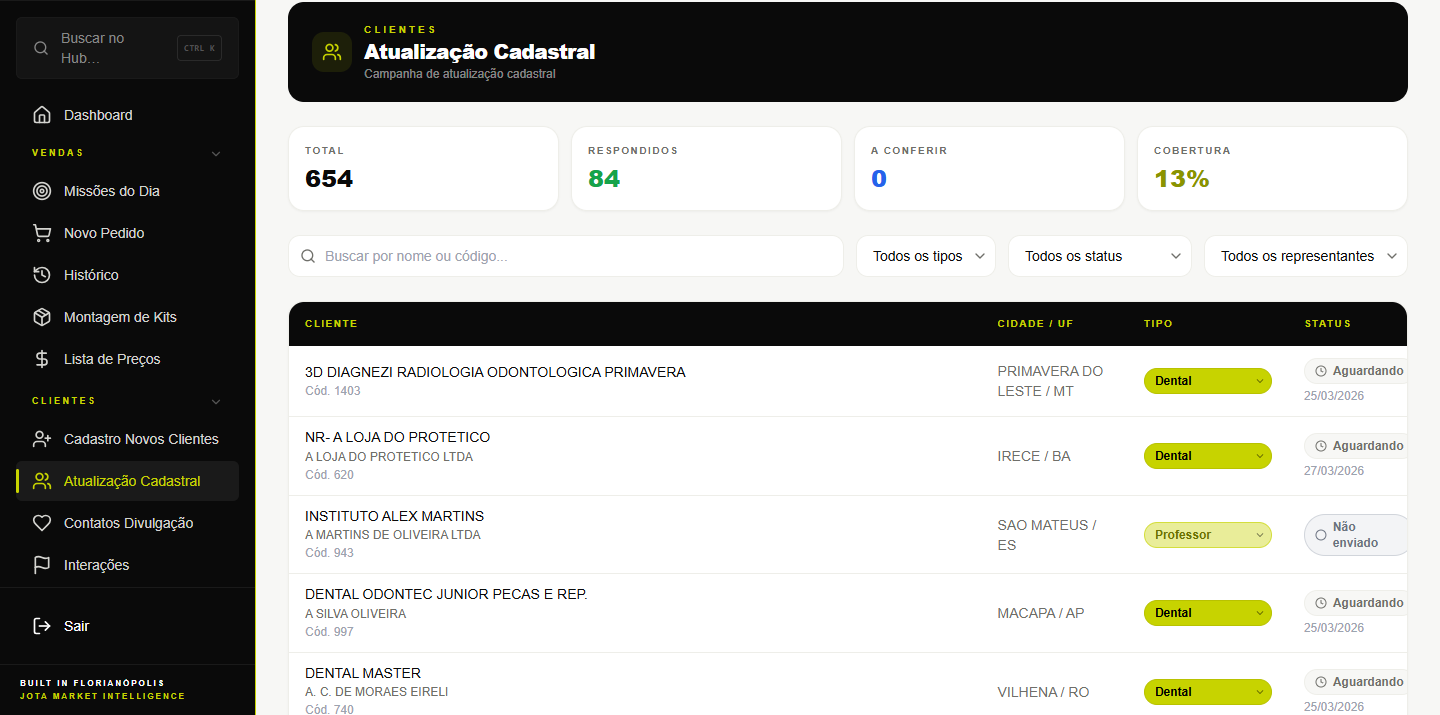Open Contatos Divulgação
The width and height of the screenshot is (1440, 715).
click(x=128, y=523)
